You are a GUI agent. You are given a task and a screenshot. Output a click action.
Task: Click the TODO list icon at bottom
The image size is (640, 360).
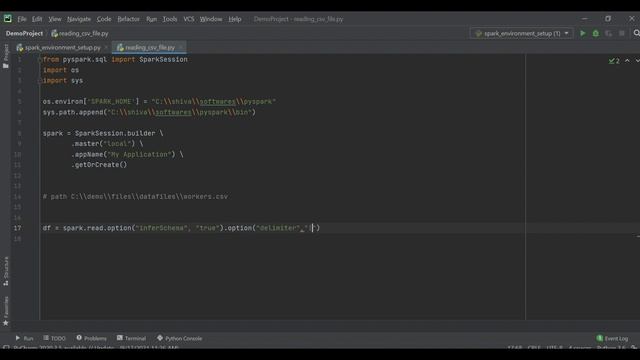pyautogui.click(x=46, y=338)
